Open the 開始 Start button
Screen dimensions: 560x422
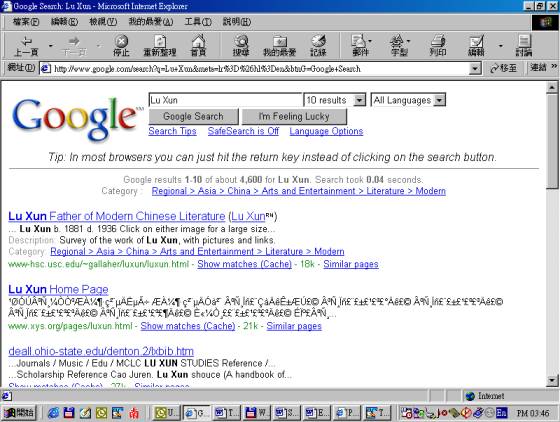[x=19, y=413]
